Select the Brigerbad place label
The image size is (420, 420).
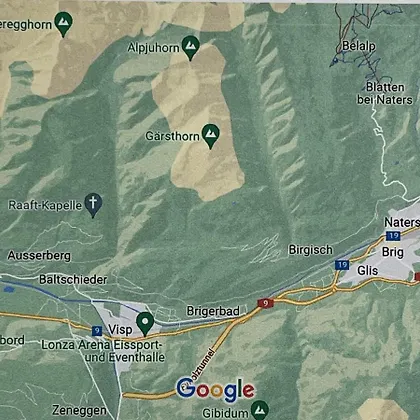pos(213,311)
